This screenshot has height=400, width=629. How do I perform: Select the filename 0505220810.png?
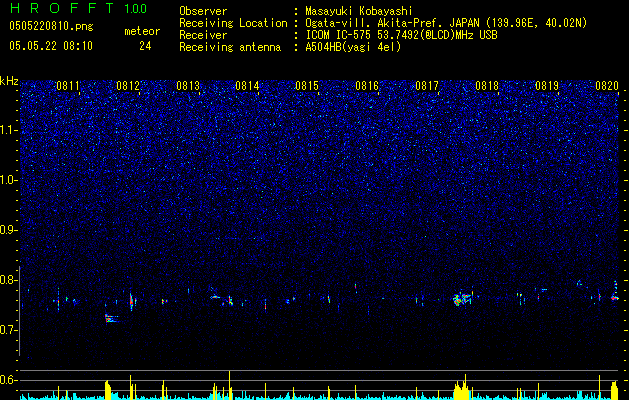51,27
